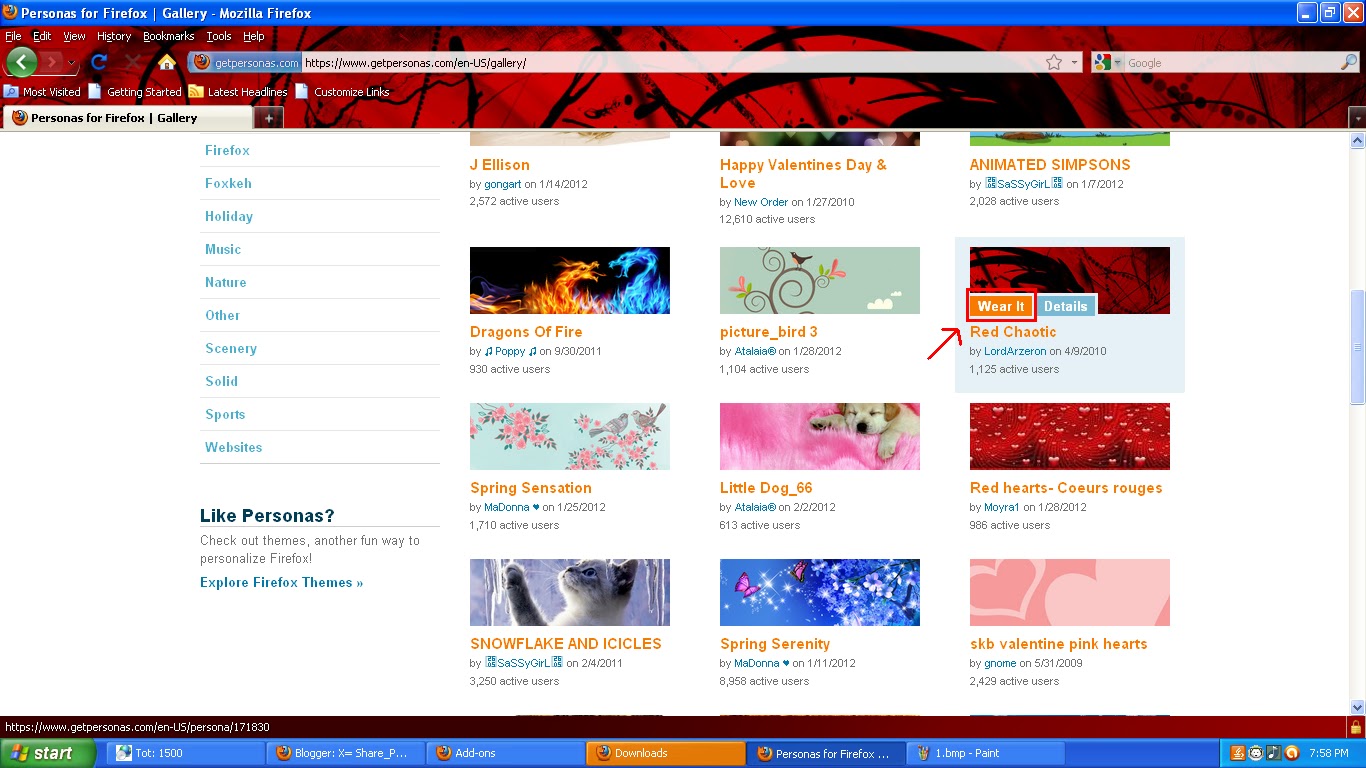
Task: Open author LordArzeron profile
Action: pyautogui.click(x=1015, y=351)
